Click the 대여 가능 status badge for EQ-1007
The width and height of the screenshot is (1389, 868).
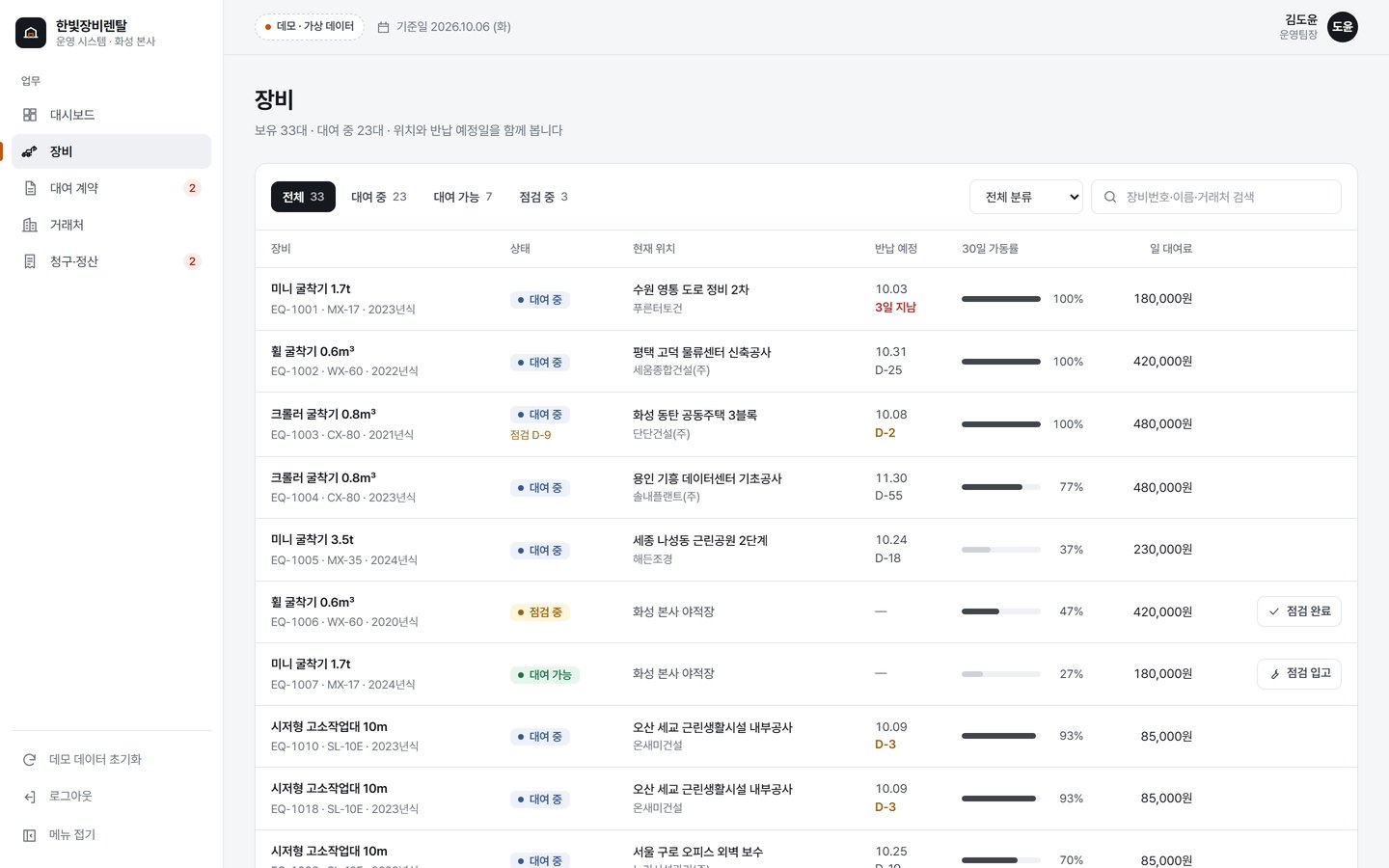(x=545, y=675)
